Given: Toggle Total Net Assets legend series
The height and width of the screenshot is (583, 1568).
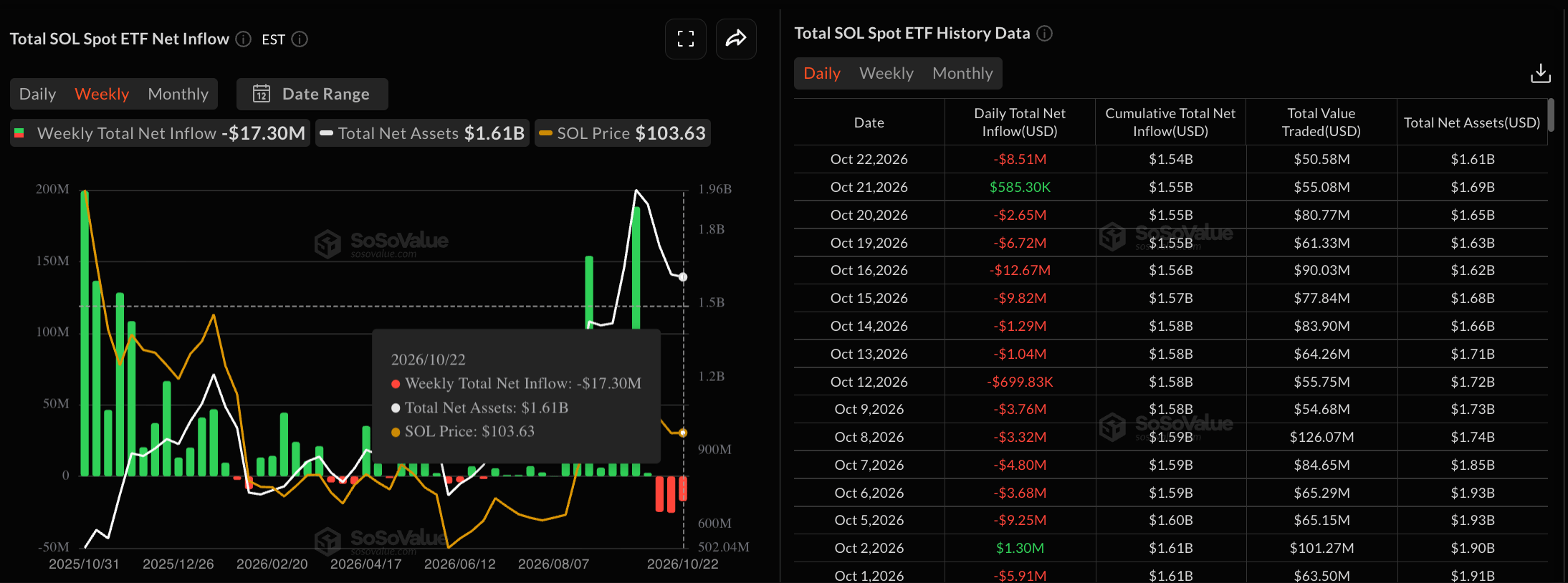Looking at the screenshot, I should [422, 133].
